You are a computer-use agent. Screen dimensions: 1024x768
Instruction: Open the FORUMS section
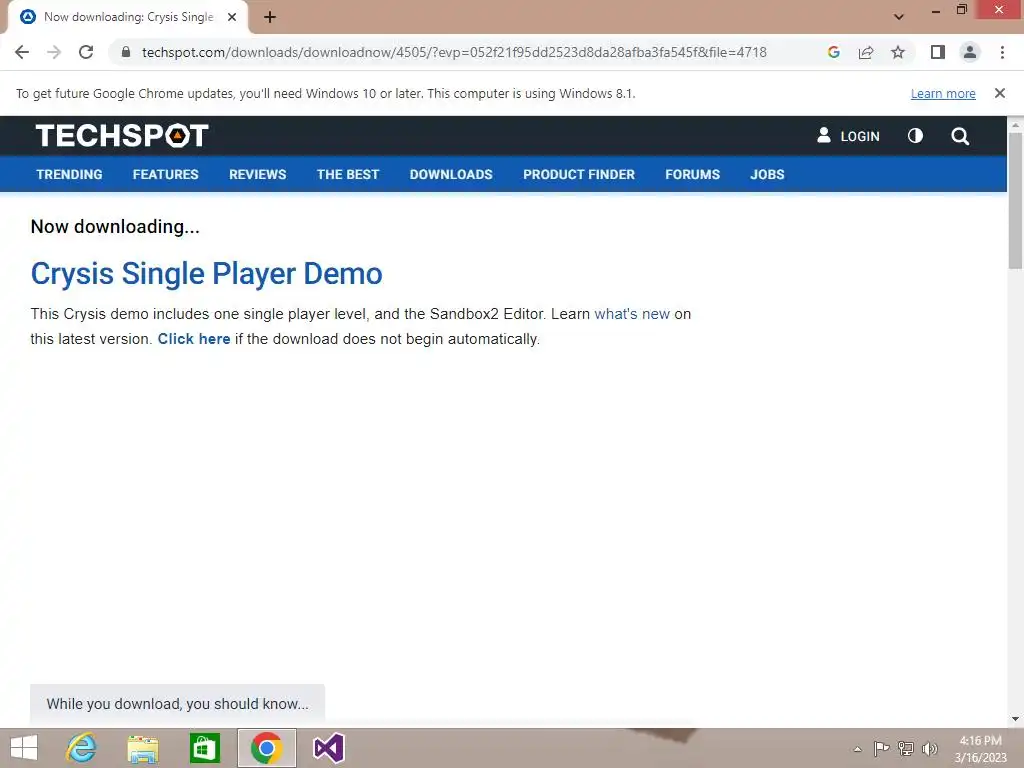692,174
